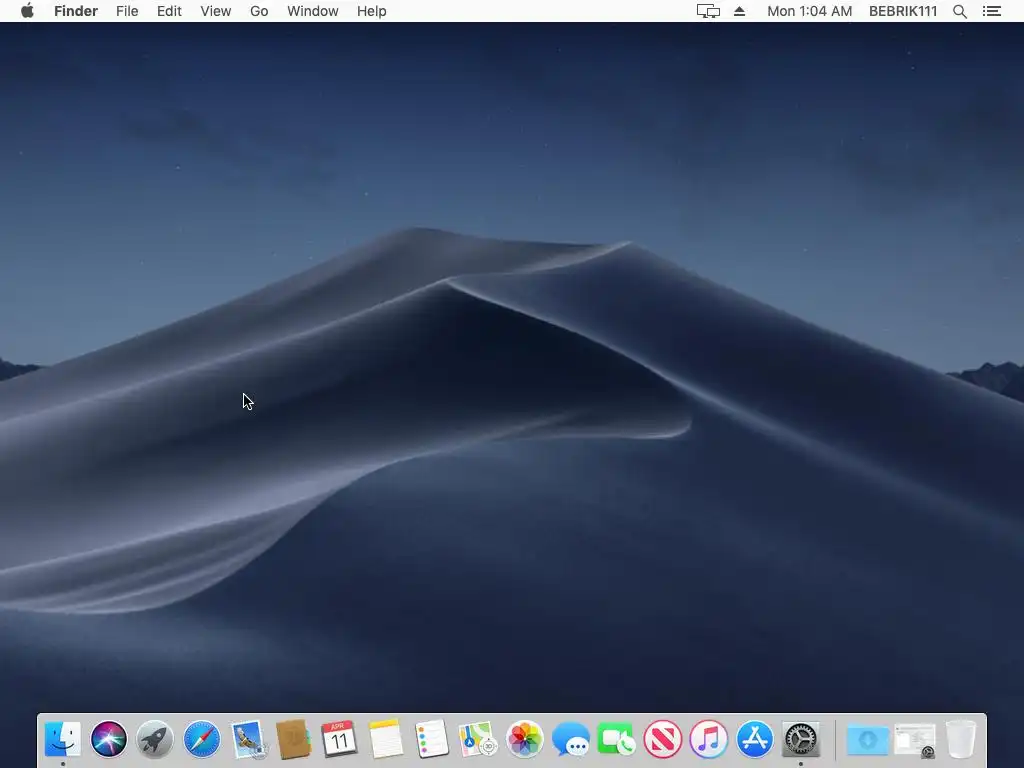This screenshot has width=1024, height=768.
Task: Open the Downloads folder stack in Dock
Action: pos(868,740)
